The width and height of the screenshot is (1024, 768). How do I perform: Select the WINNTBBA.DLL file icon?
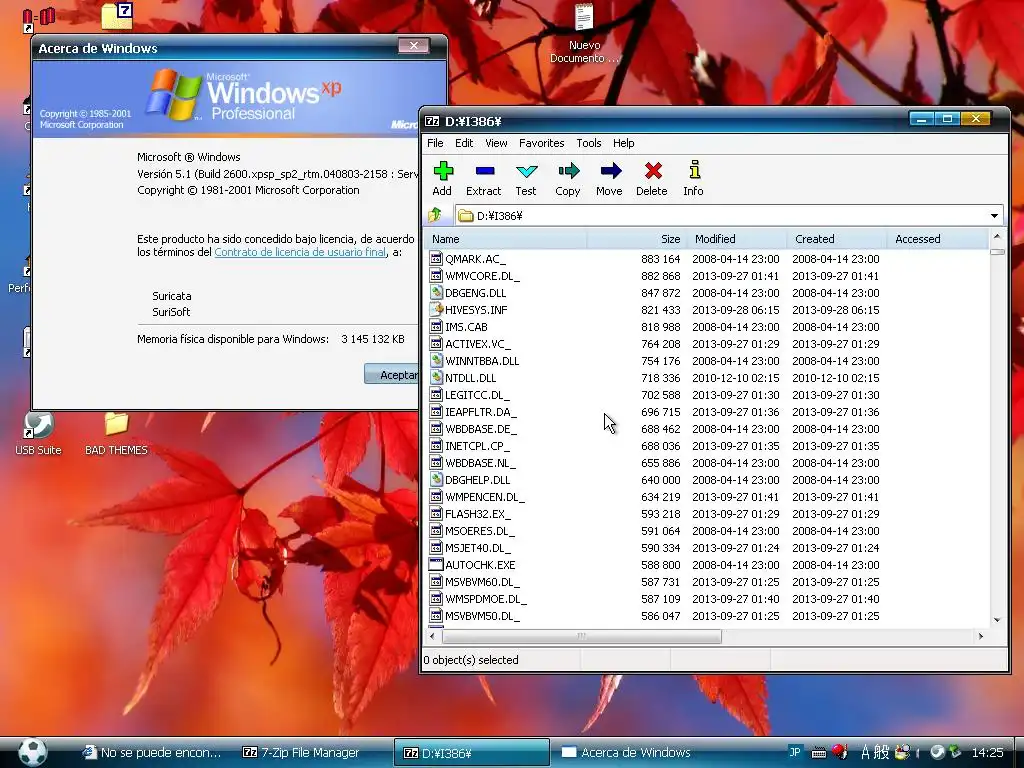click(436, 360)
